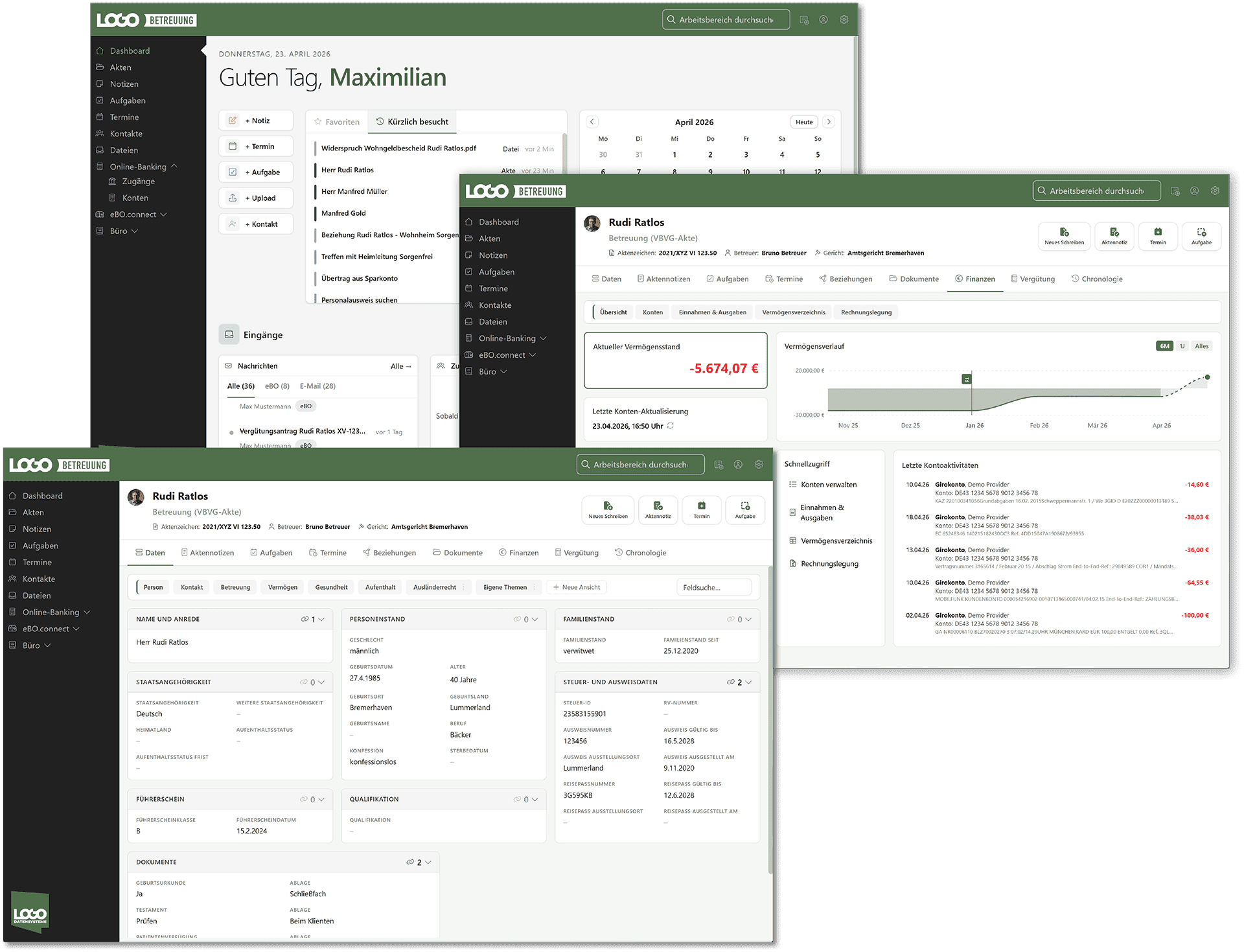Screen dimensions: 1244x952
Task: Collapse the Name und Anrede card
Action: tap(321, 620)
